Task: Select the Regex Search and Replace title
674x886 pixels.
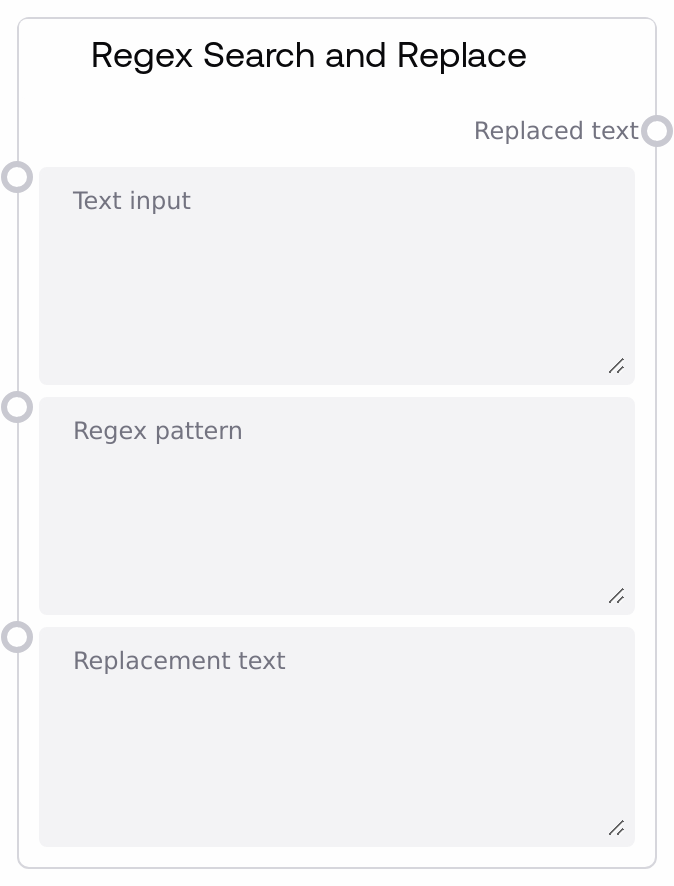Action: (308, 56)
